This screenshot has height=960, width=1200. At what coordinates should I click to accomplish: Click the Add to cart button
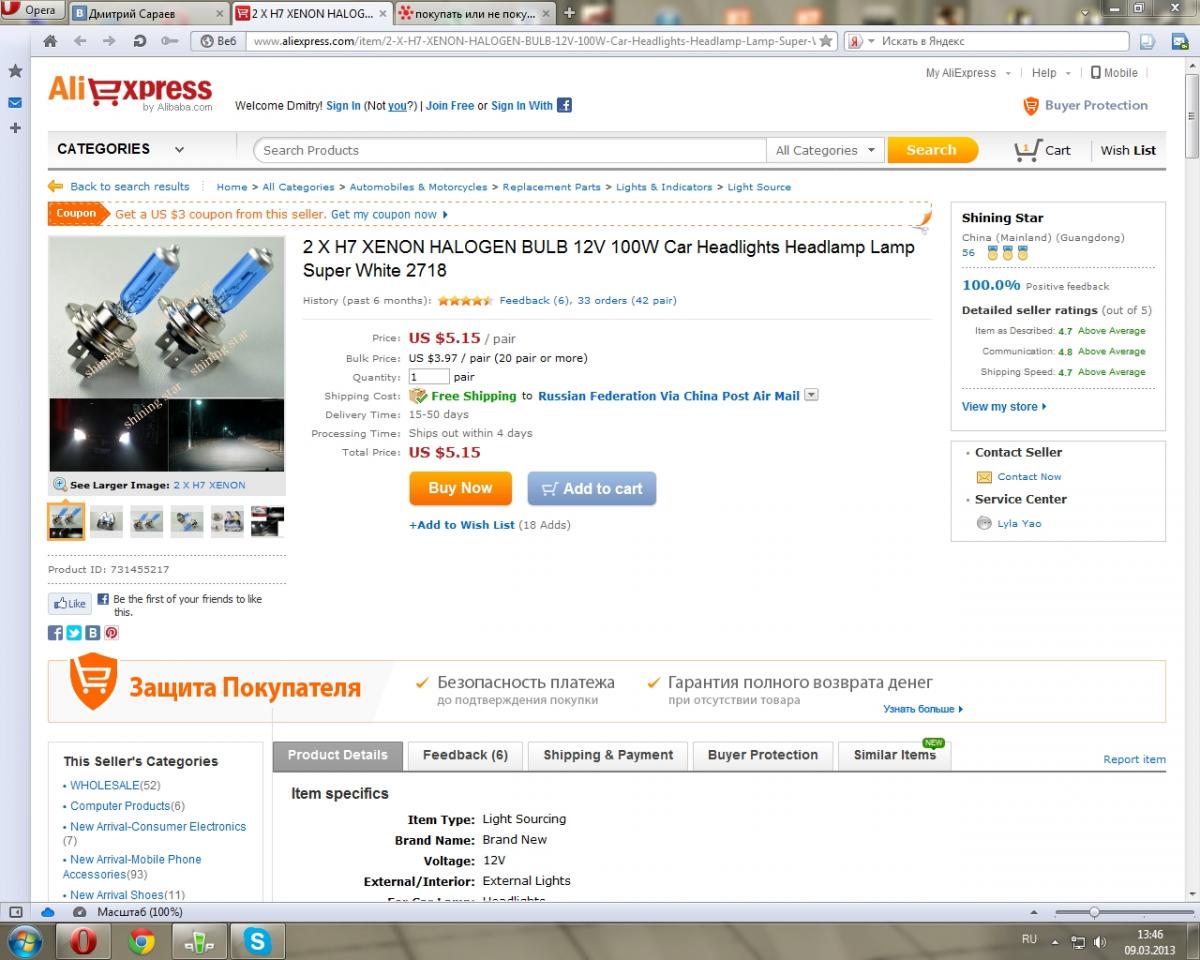[x=592, y=489]
